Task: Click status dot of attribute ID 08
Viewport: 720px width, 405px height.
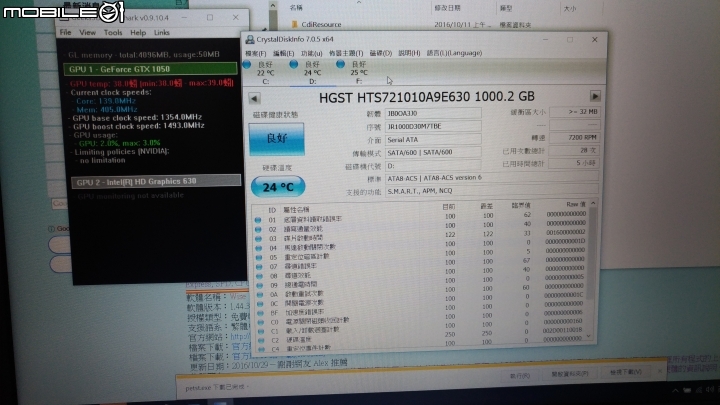Action: click(x=259, y=276)
